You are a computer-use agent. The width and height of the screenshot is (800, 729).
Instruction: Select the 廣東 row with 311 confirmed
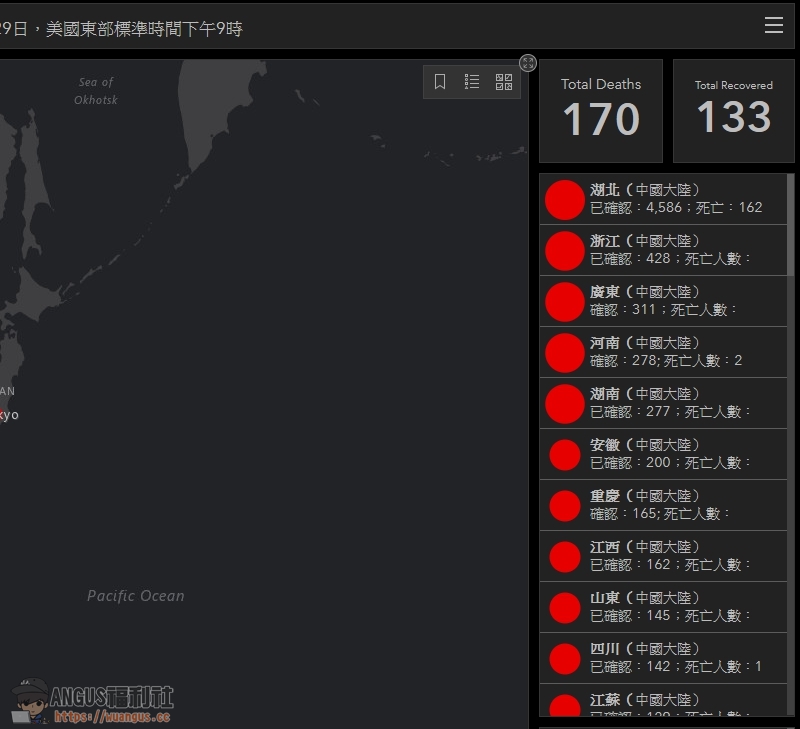663,301
